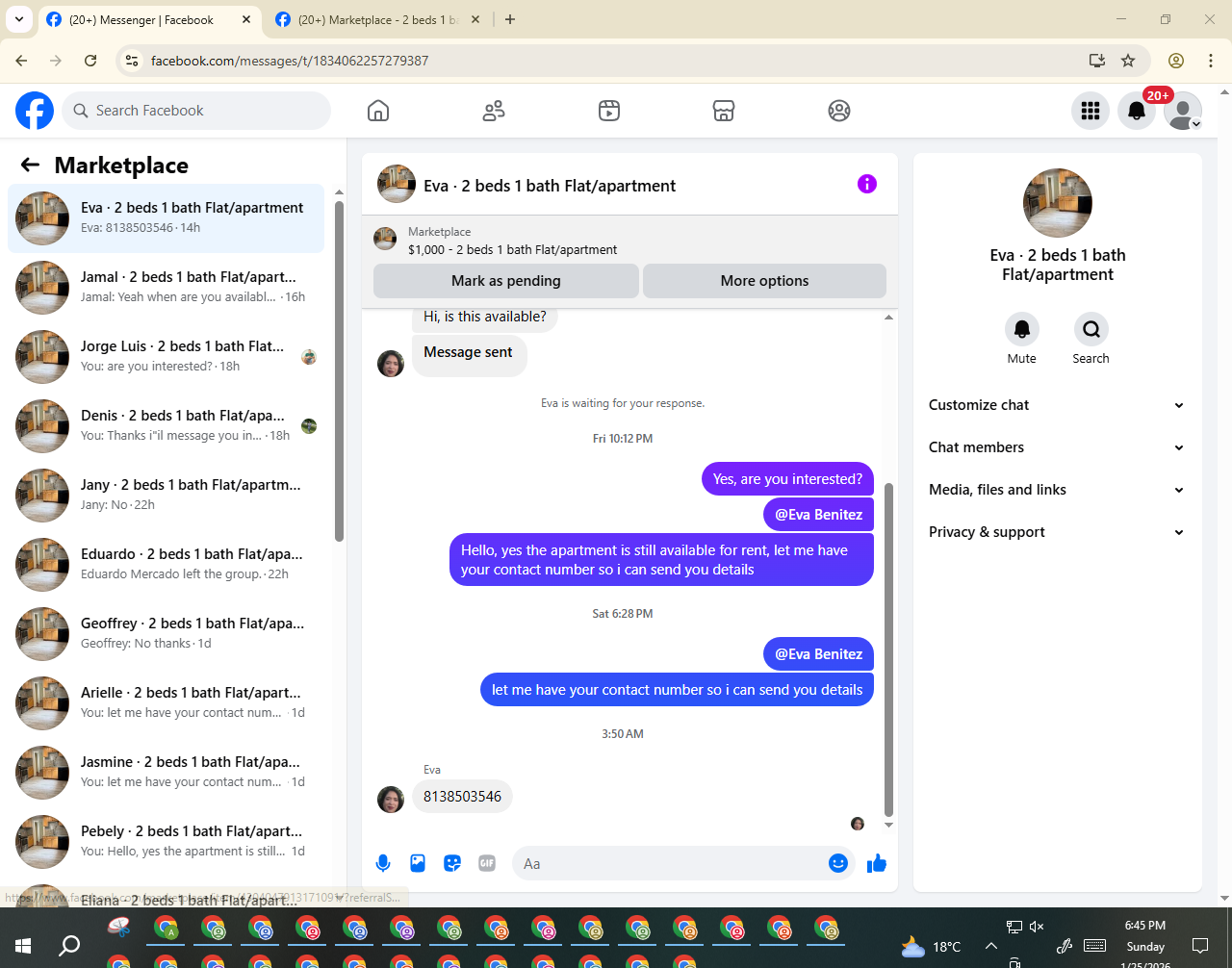Open the Windows Start menu
The height and width of the screenshot is (968, 1232).
pos(23,946)
